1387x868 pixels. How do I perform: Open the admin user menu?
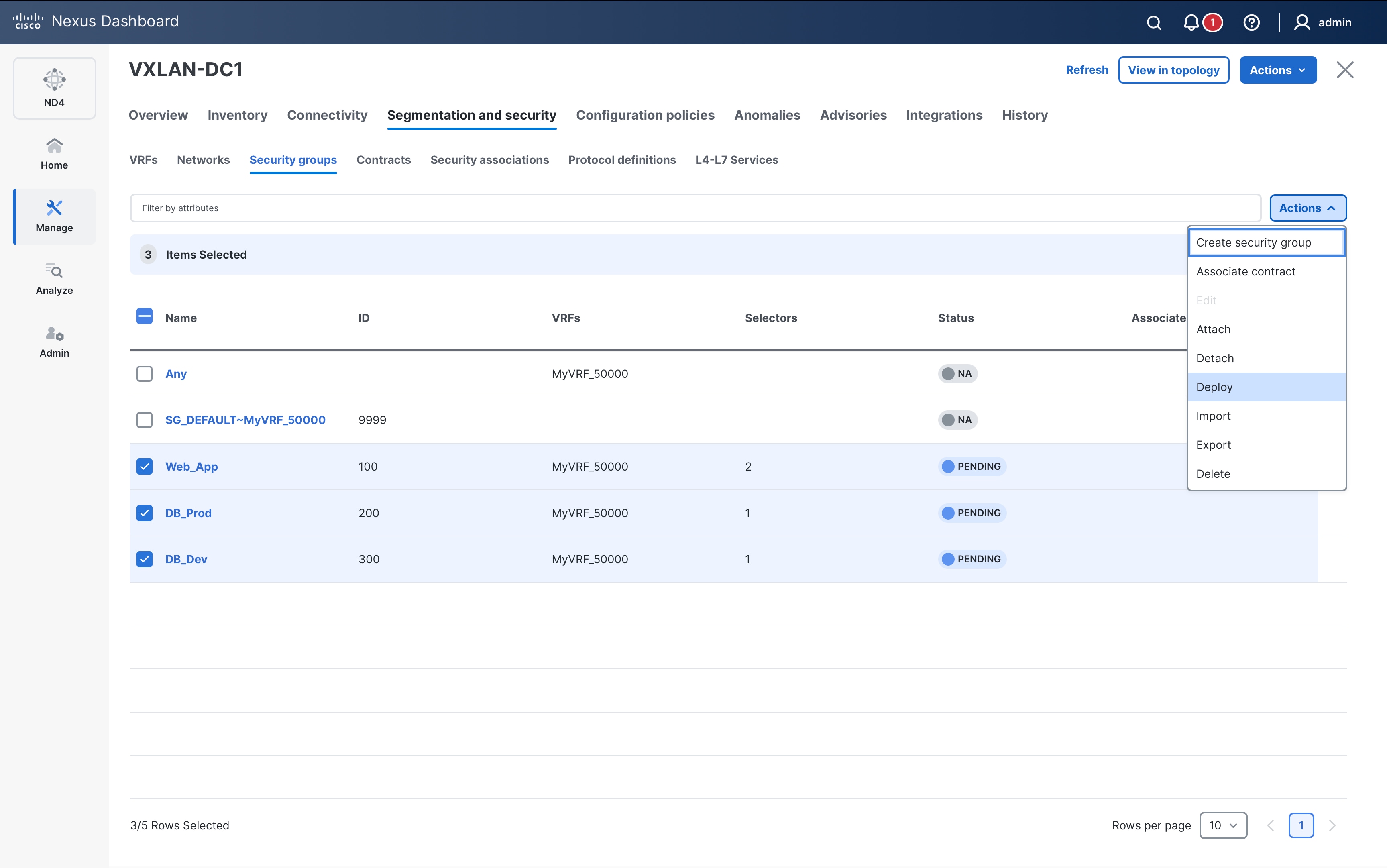pyautogui.click(x=1323, y=22)
